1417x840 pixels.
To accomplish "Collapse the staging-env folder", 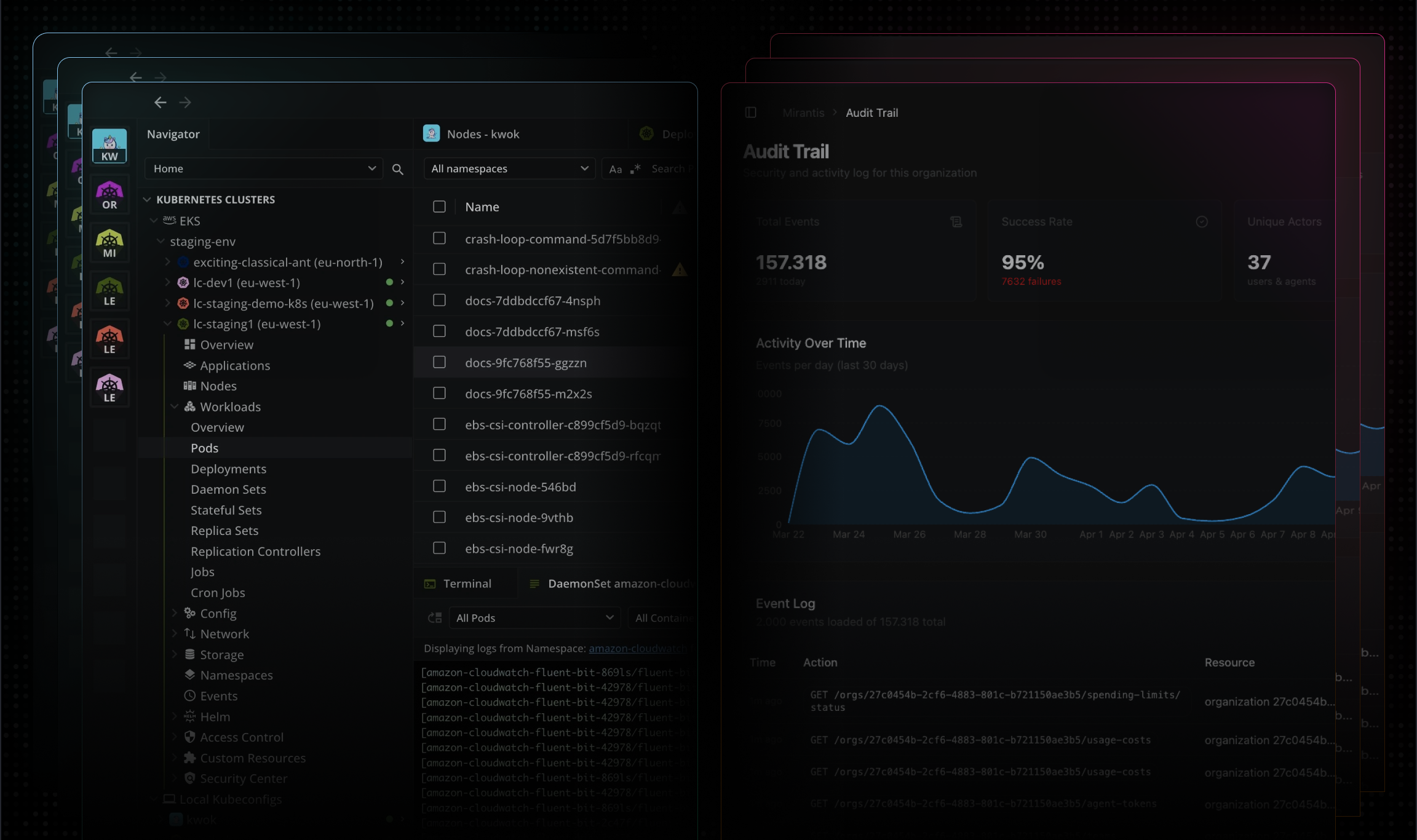I will tap(161, 241).
